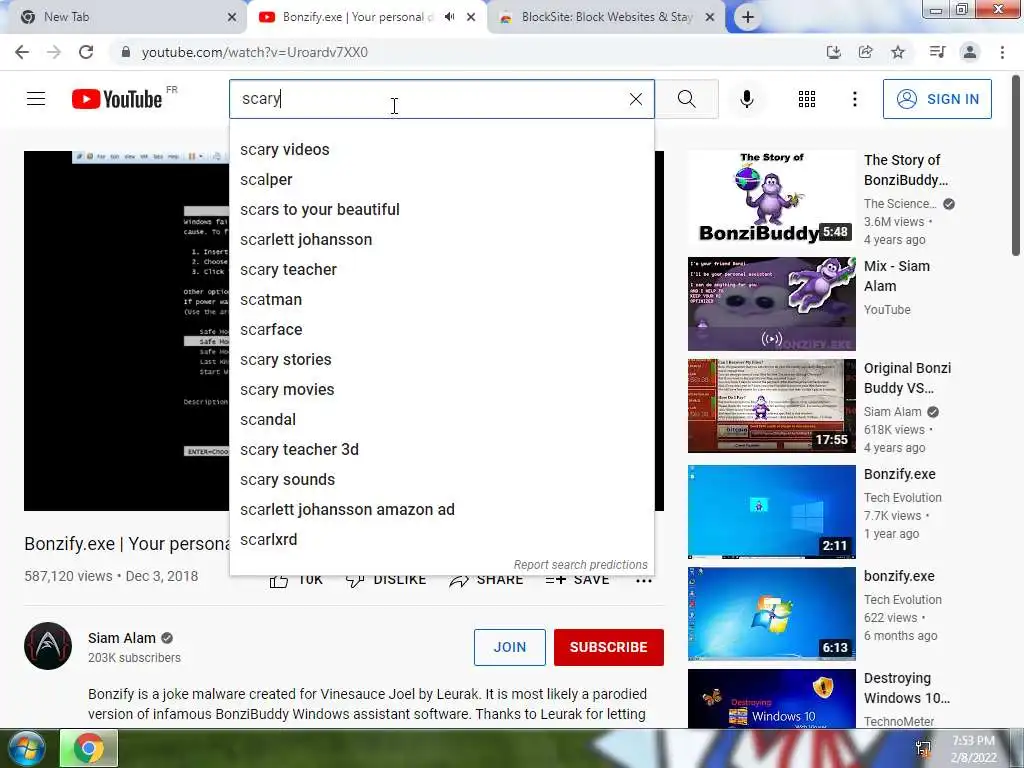Open Chrome's three-dot customize menu
1024x768 pixels.
click(1002, 52)
